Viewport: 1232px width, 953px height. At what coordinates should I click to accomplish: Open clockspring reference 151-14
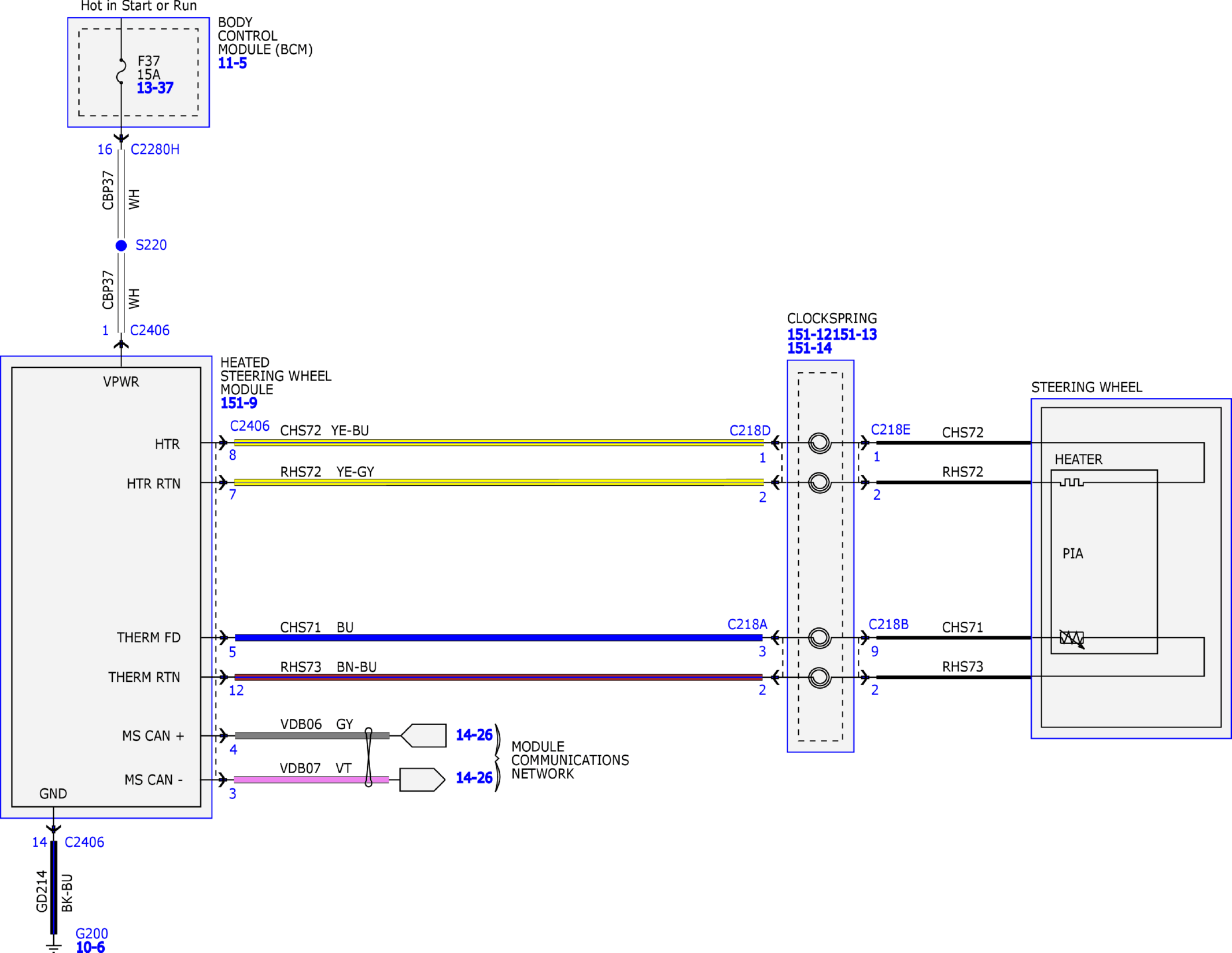[x=809, y=349]
